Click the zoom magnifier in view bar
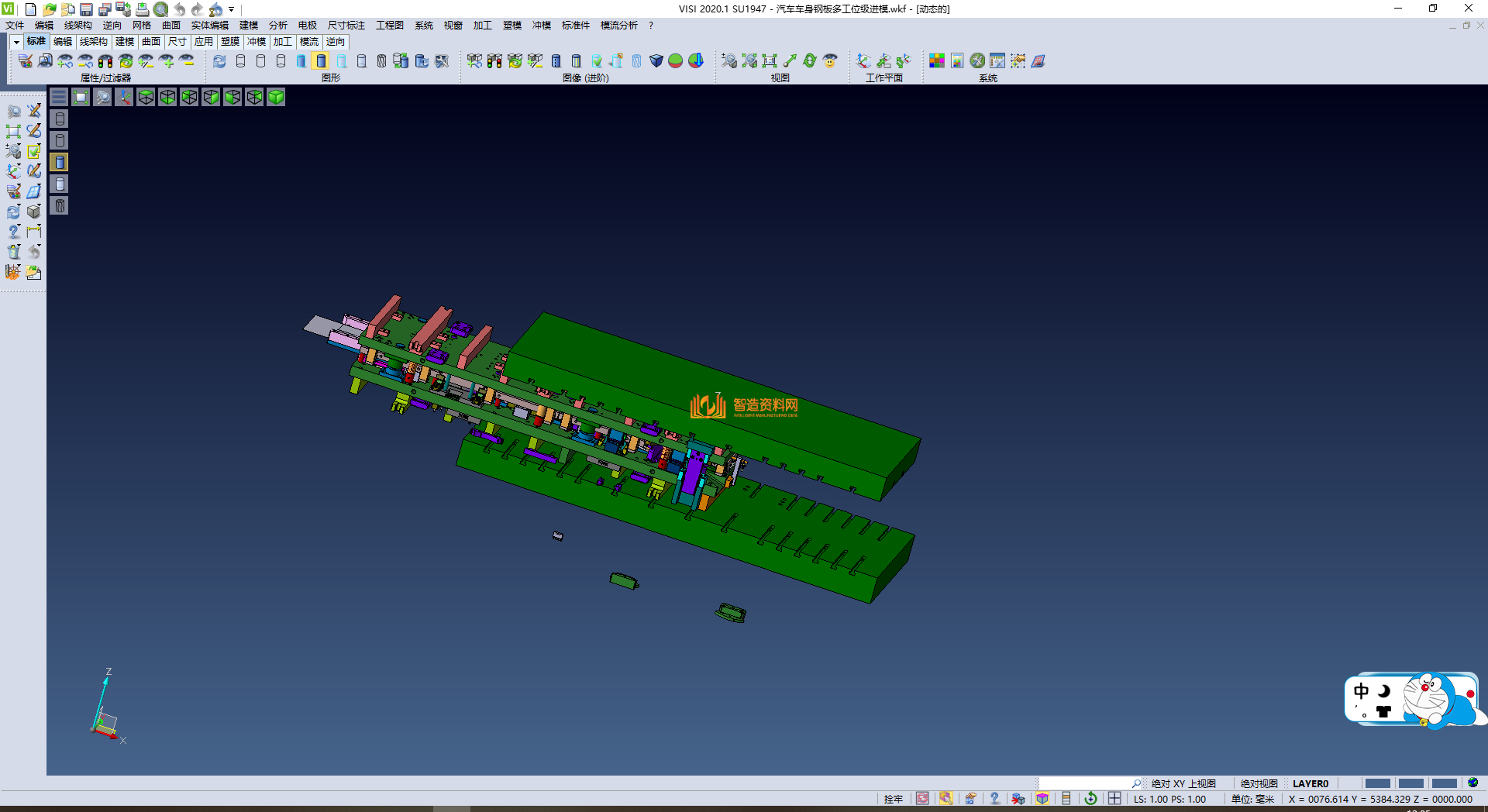The height and width of the screenshot is (812, 1488). pos(102,97)
